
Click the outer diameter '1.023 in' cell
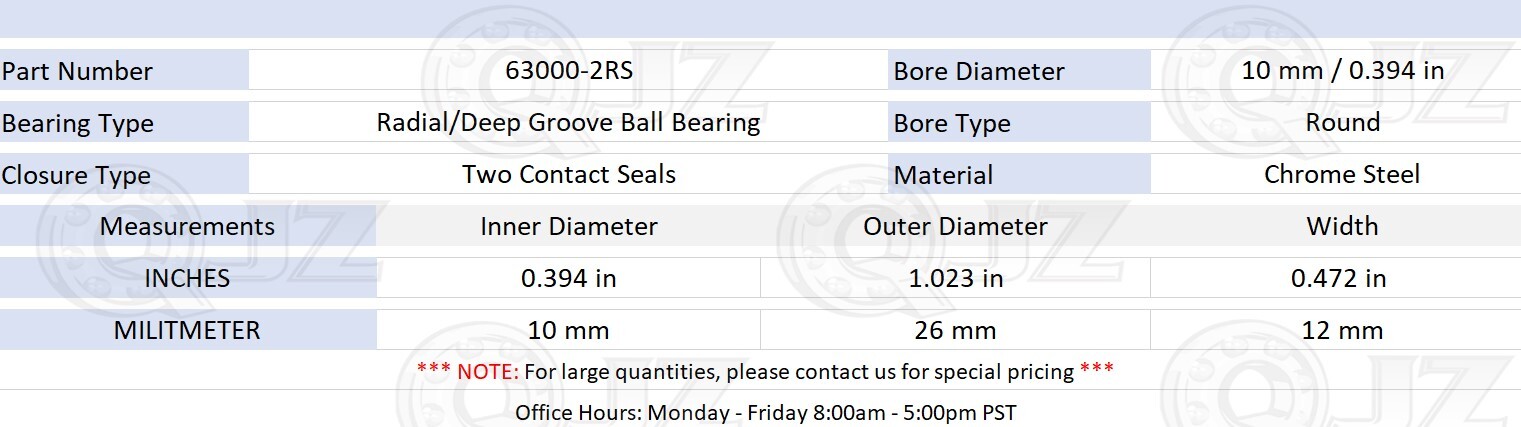[955, 278]
